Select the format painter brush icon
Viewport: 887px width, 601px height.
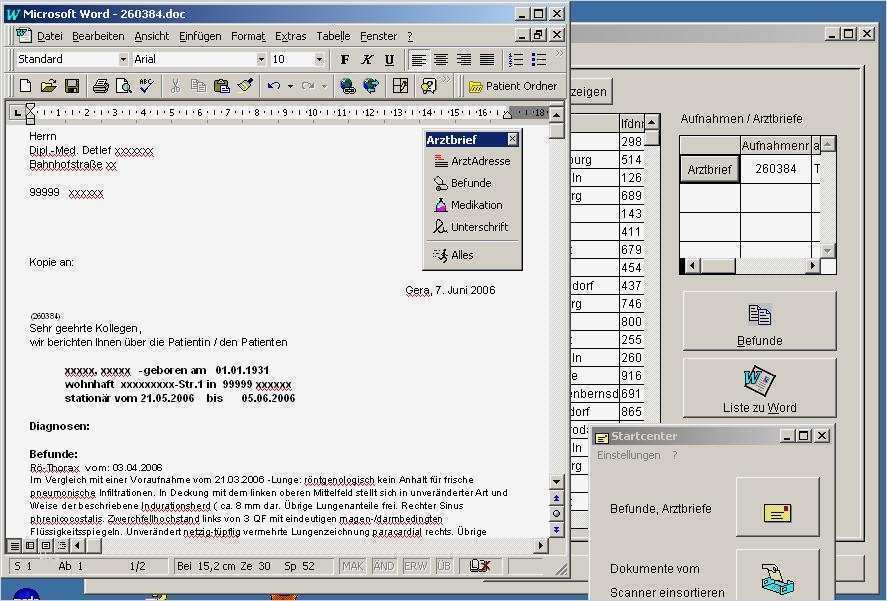(x=245, y=86)
